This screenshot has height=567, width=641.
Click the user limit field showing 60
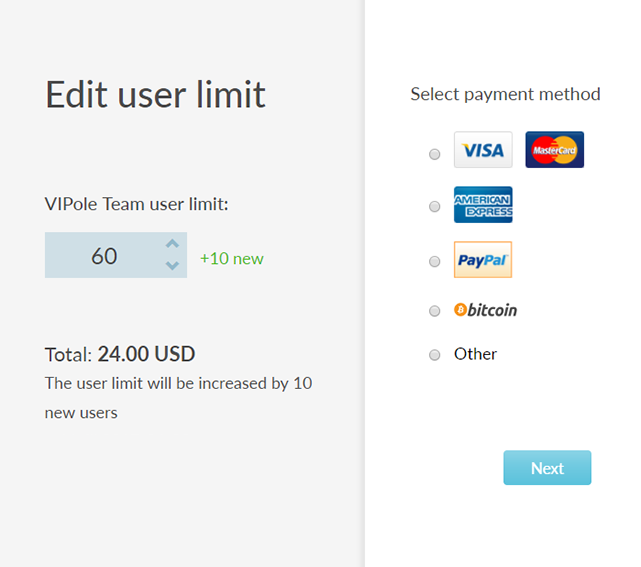[116, 255]
